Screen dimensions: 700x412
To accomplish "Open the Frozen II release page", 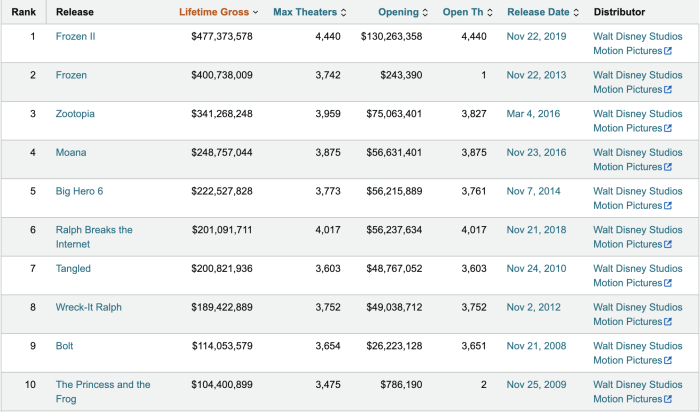I will (76, 36).
